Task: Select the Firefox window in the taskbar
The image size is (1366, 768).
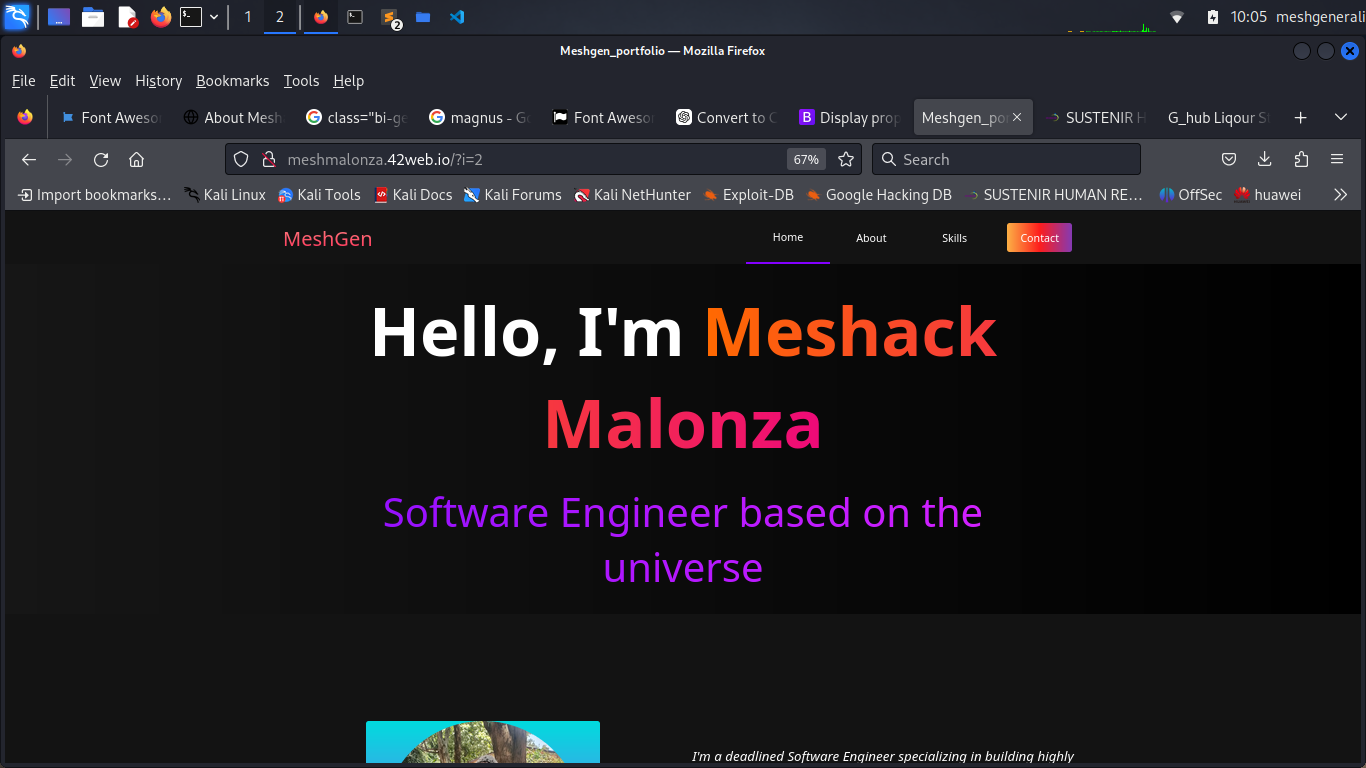Action: (x=321, y=17)
